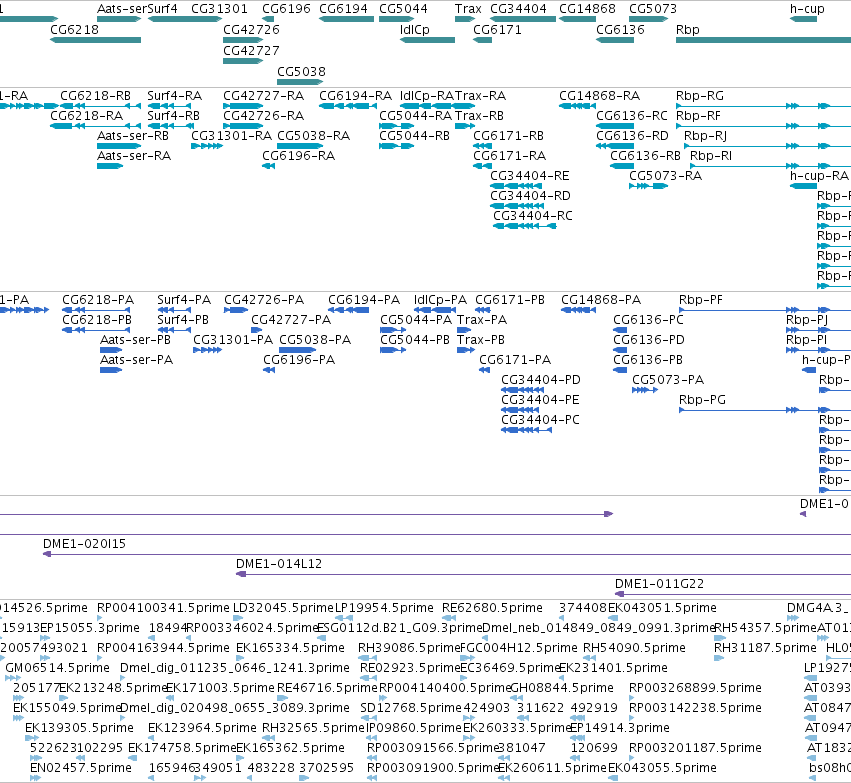Click the h-cup gene label
851x783 pixels.
point(807,9)
